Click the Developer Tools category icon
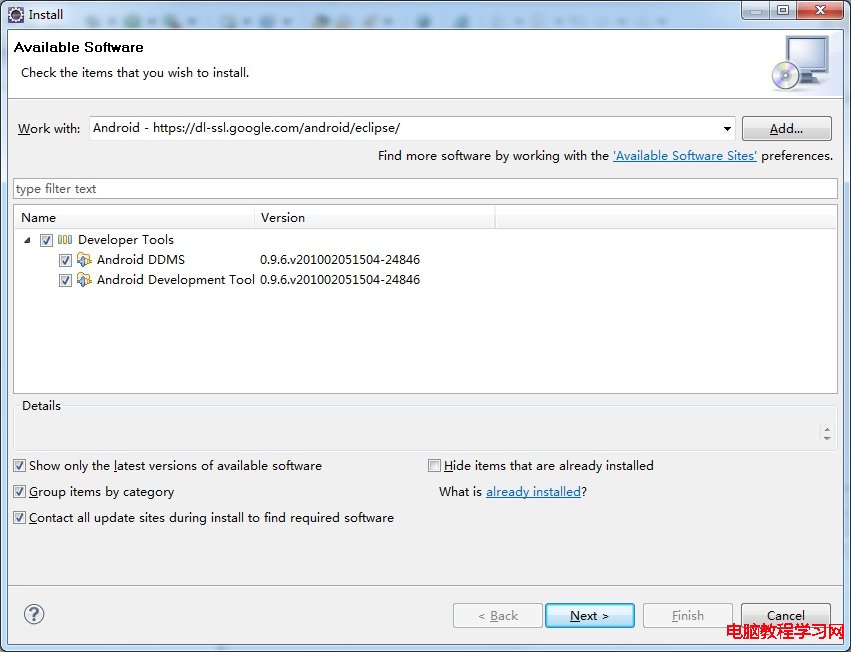 point(65,239)
